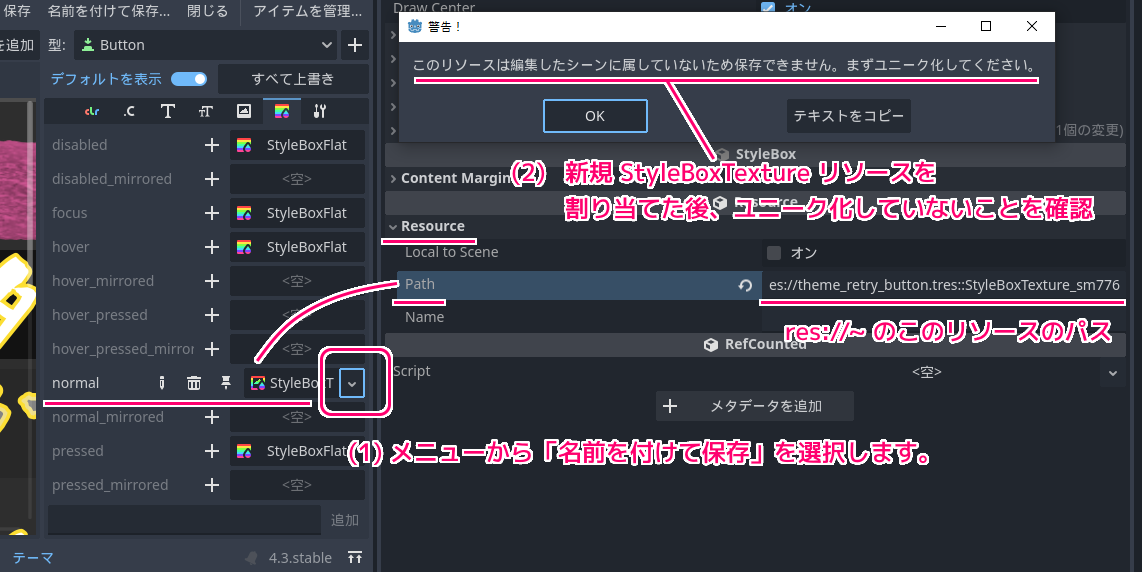The height and width of the screenshot is (572, 1142).
Task: Click the 保存 button
Action: pos(17,11)
